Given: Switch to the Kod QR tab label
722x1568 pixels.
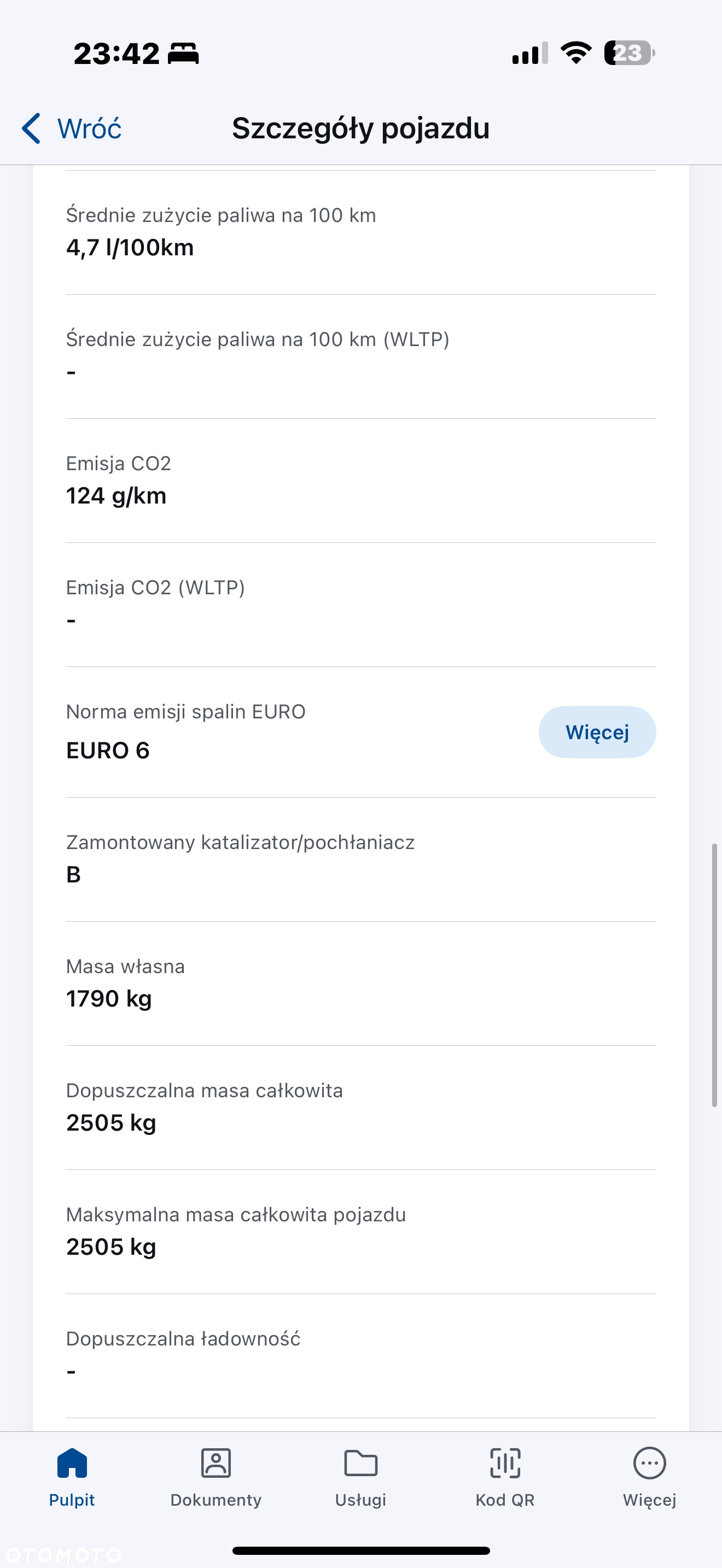Looking at the screenshot, I should [505, 1500].
